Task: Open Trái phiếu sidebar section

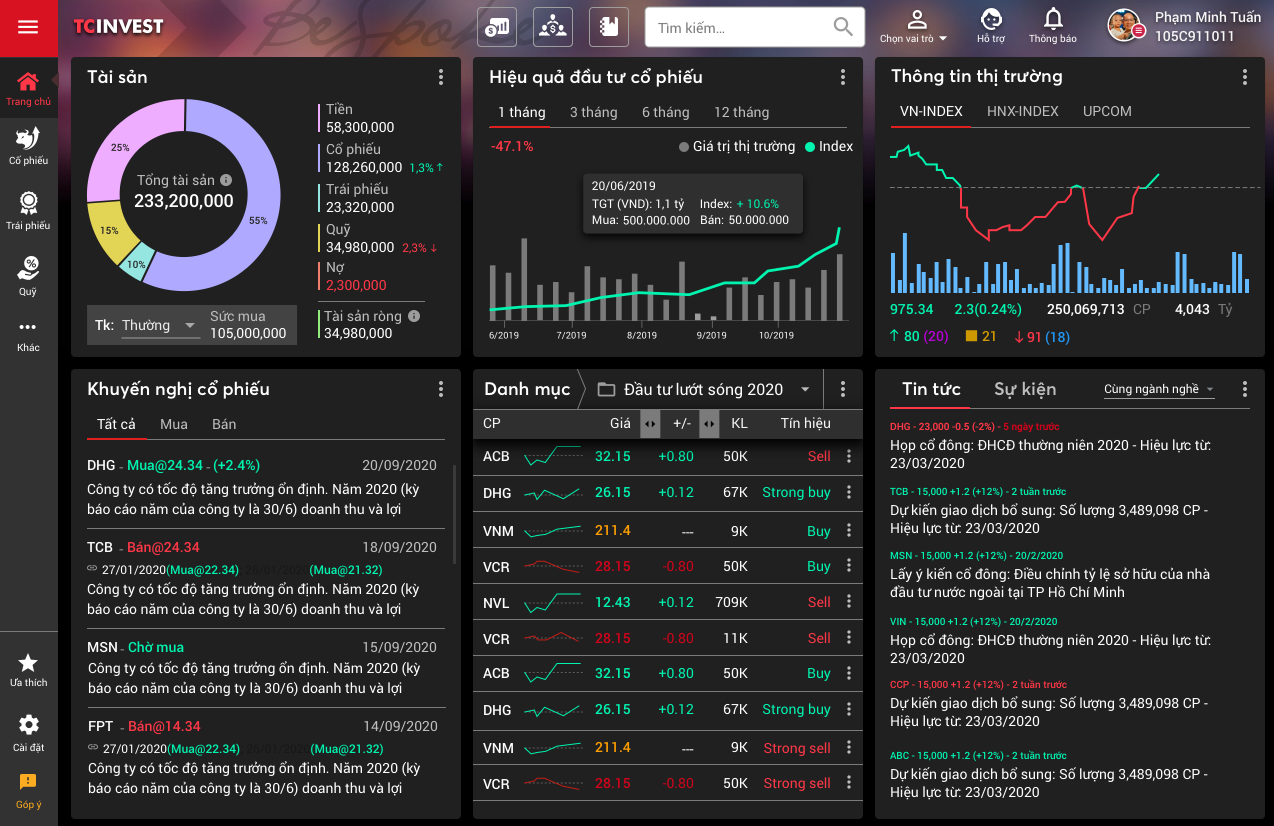Action: click(28, 211)
